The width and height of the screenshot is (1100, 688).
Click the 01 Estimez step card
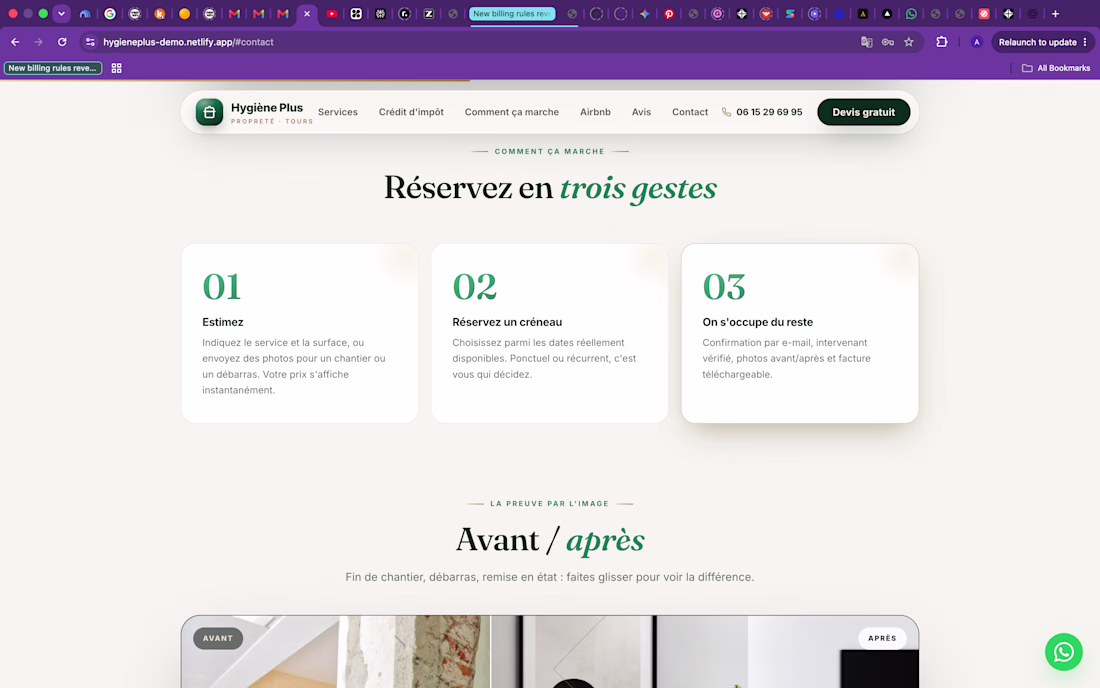pyautogui.click(x=300, y=333)
